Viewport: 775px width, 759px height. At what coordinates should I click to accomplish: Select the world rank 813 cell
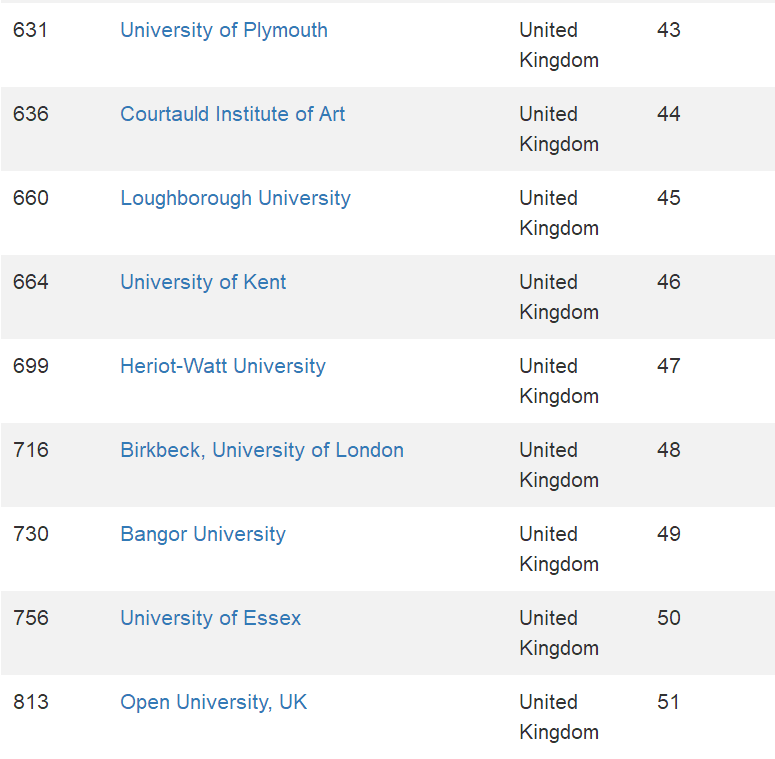point(30,702)
